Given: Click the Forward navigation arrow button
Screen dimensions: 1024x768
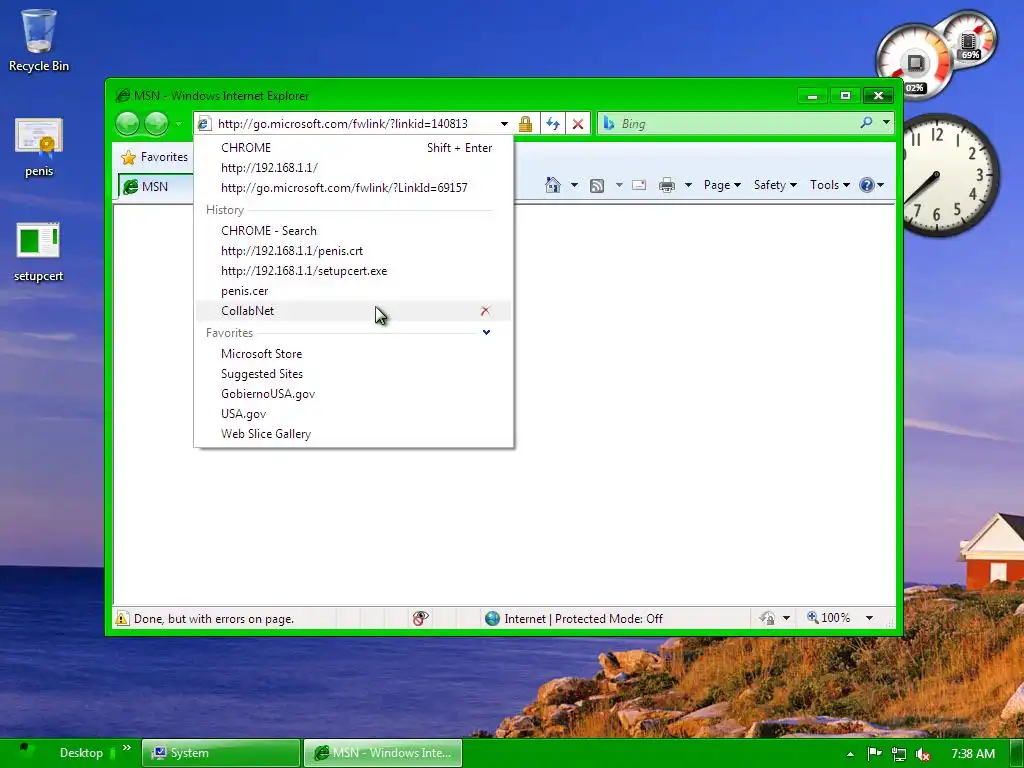Looking at the screenshot, I should [x=157, y=123].
